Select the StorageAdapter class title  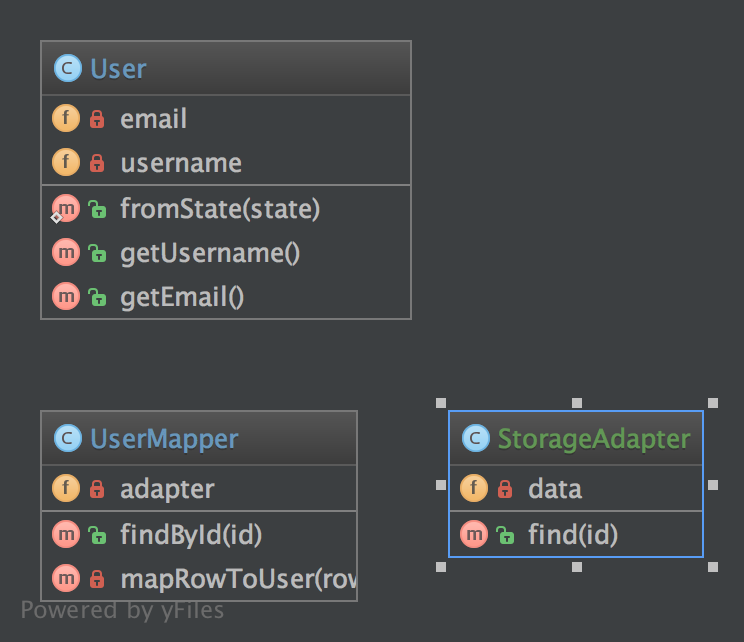[593, 438]
